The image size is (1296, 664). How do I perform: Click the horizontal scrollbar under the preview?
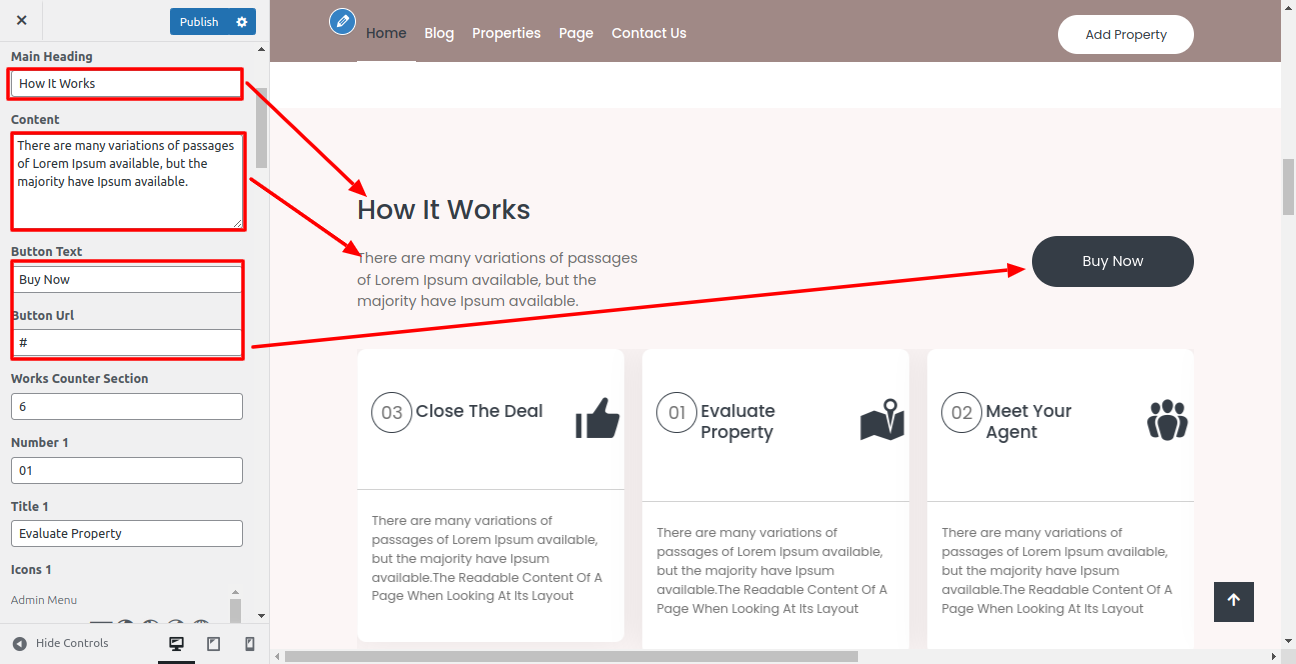coord(571,657)
